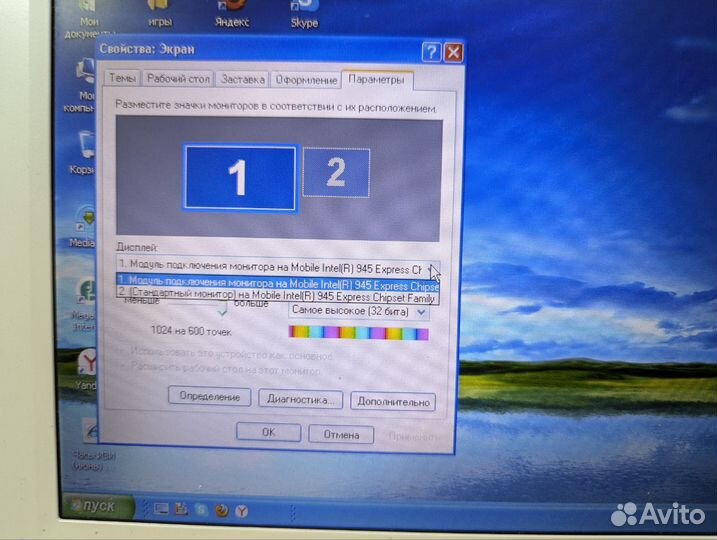Switch to the Темы tab
Screen dimensions: 717x540
coord(122,78)
